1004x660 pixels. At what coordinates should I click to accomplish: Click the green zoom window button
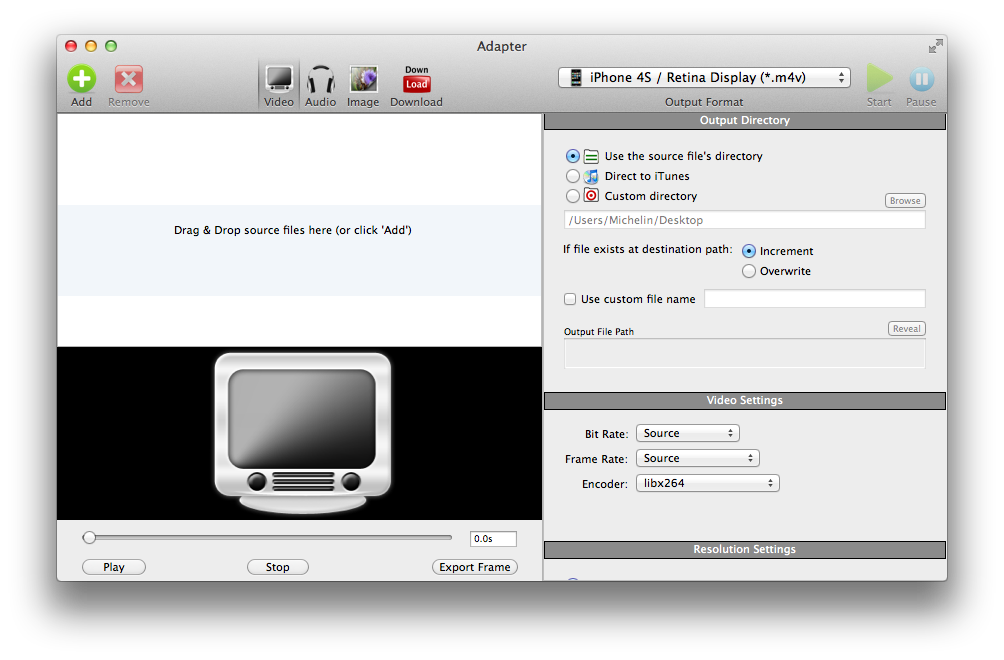point(111,46)
